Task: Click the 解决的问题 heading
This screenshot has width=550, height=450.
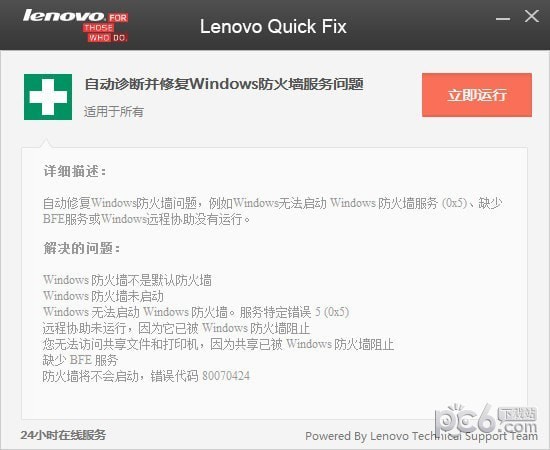Action: click(x=82, y=248)
